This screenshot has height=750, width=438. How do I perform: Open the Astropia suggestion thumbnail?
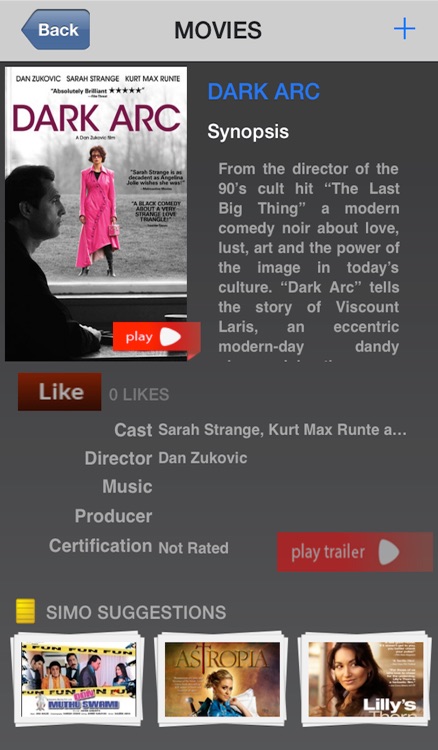(x=221, y=679)
